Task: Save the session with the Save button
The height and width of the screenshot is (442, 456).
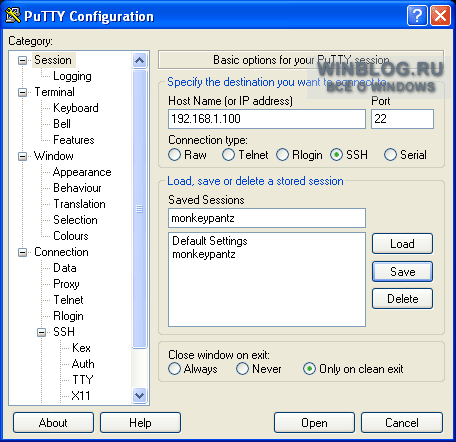Action: click(402, 271)
